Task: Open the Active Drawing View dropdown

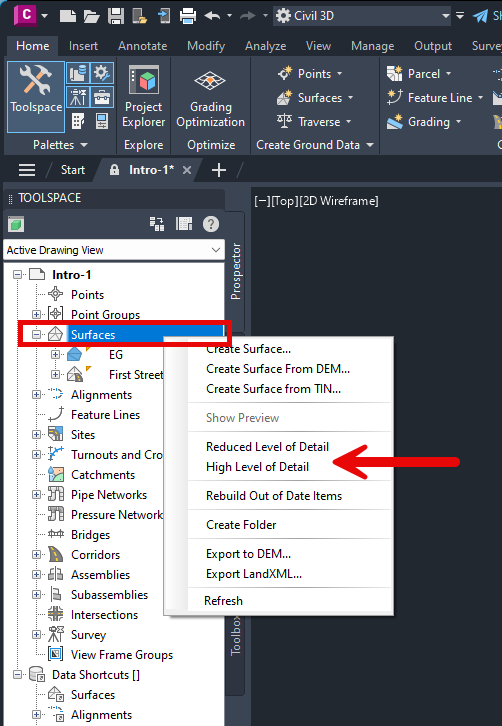Action: 113,250
